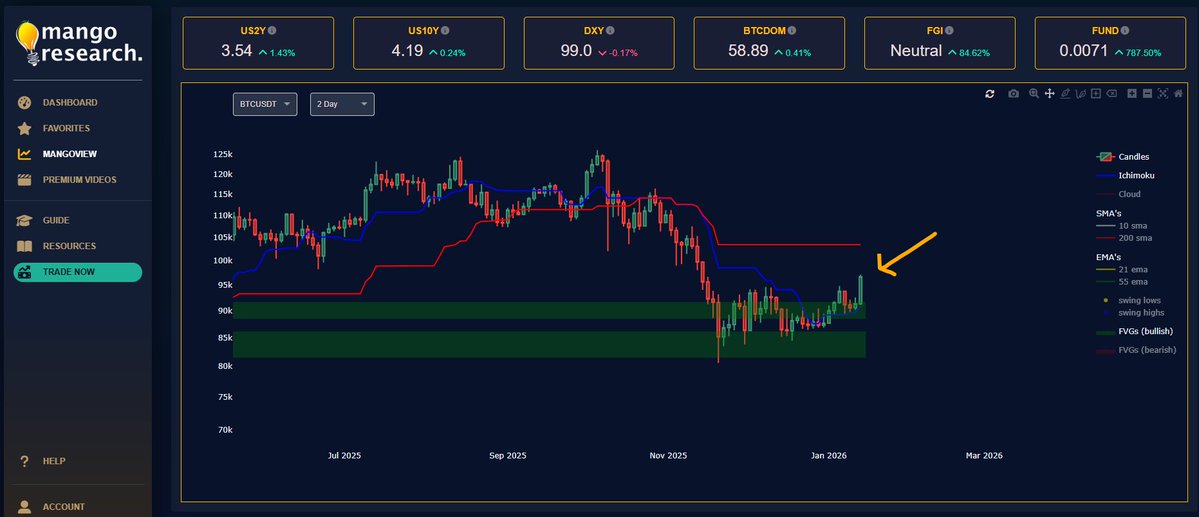Image resolution: width=1199 pixels, height=517 pixels.
Task: Enable the 200 sma legend entry
Action: (x=1125, y=238)
